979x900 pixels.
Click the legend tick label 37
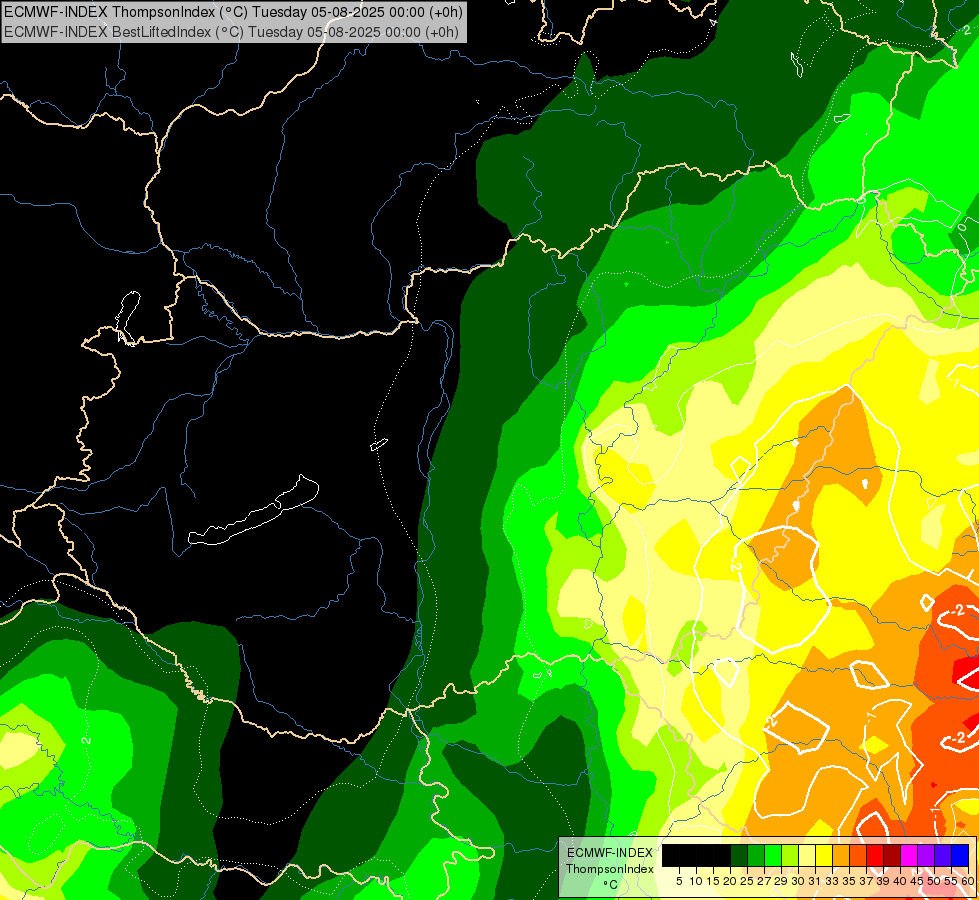[867, 881]
